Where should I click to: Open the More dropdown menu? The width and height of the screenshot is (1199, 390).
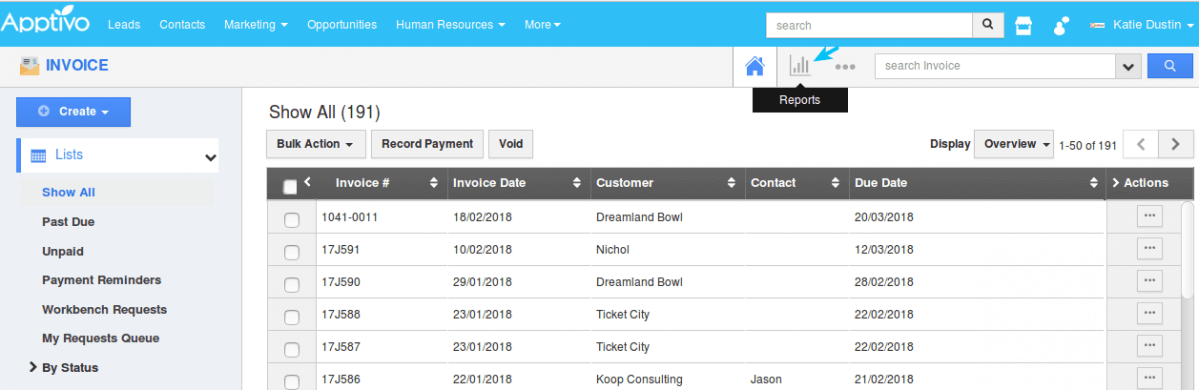(x=542, y=24)
